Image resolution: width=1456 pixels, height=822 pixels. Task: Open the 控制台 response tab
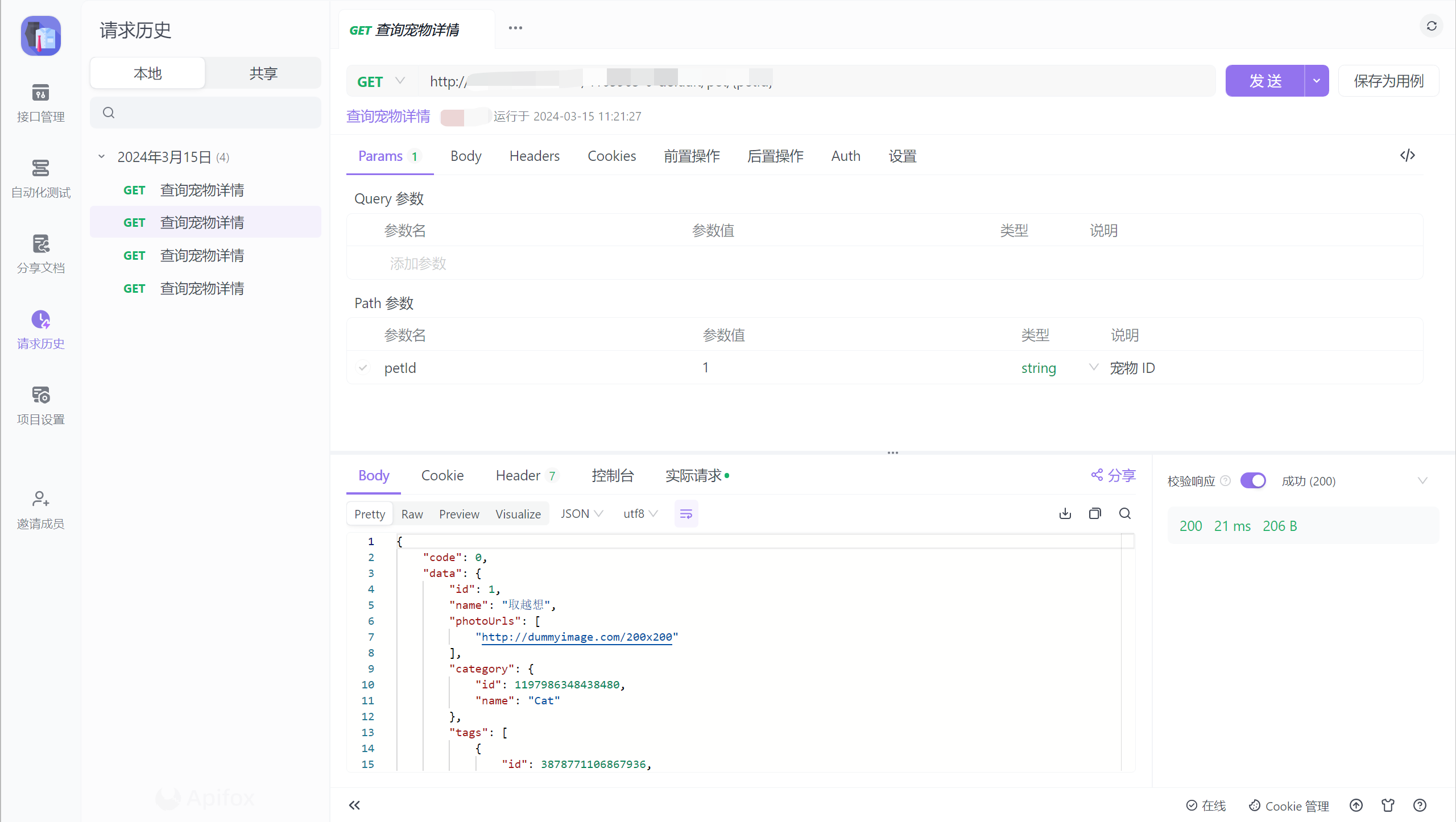[x=613, y=475]
